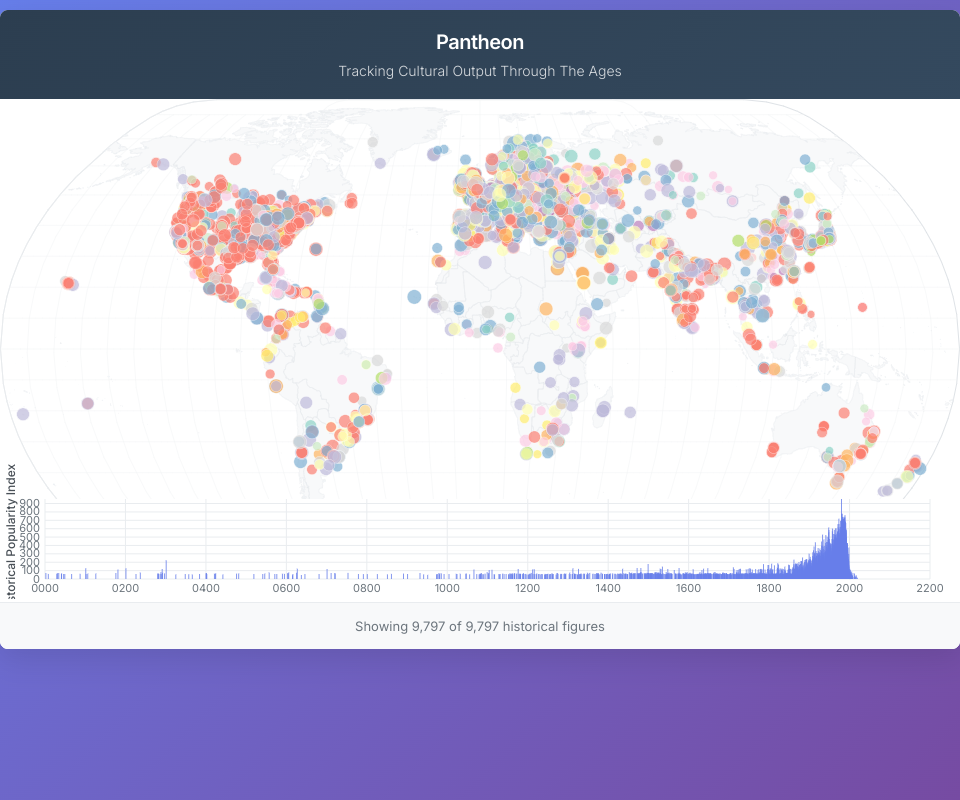Click the lavender dot at the map's far western edge
The width and height of the screenshot is (960, 800).
tap(23, 414)
